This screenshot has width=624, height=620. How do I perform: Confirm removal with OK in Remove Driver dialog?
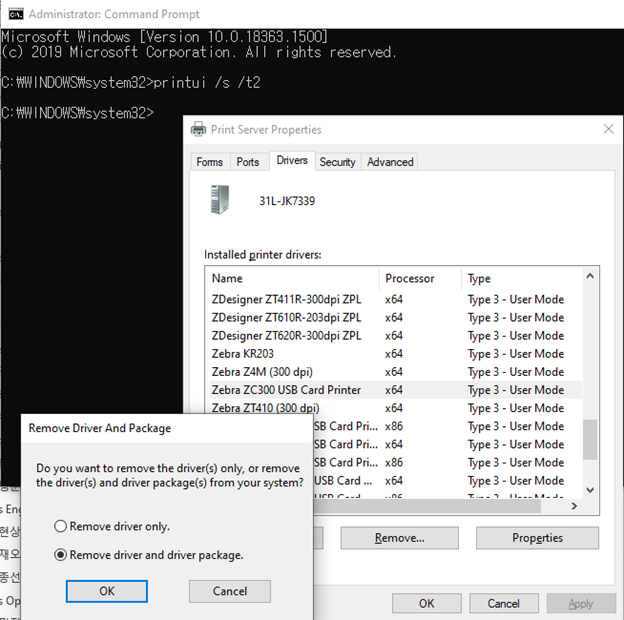[x=107, y=591]
